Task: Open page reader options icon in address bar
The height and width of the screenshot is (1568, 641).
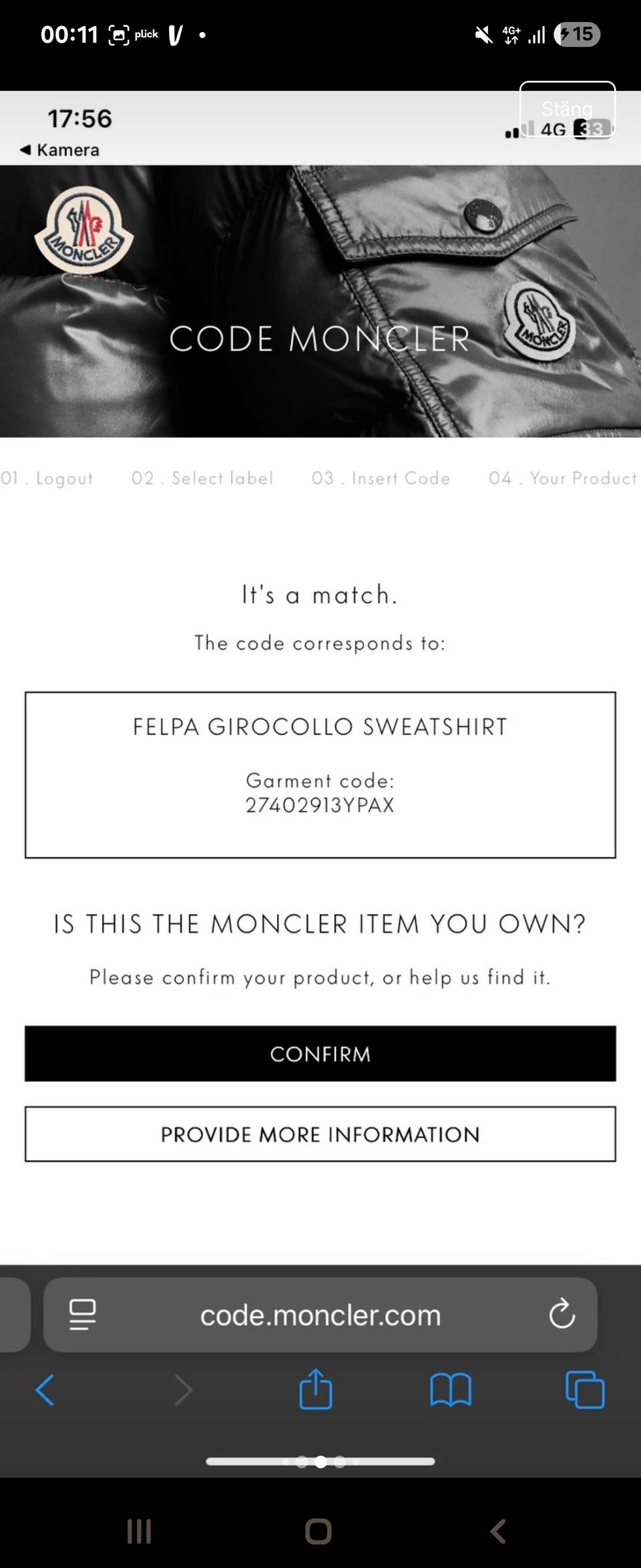Action: 83,1314
